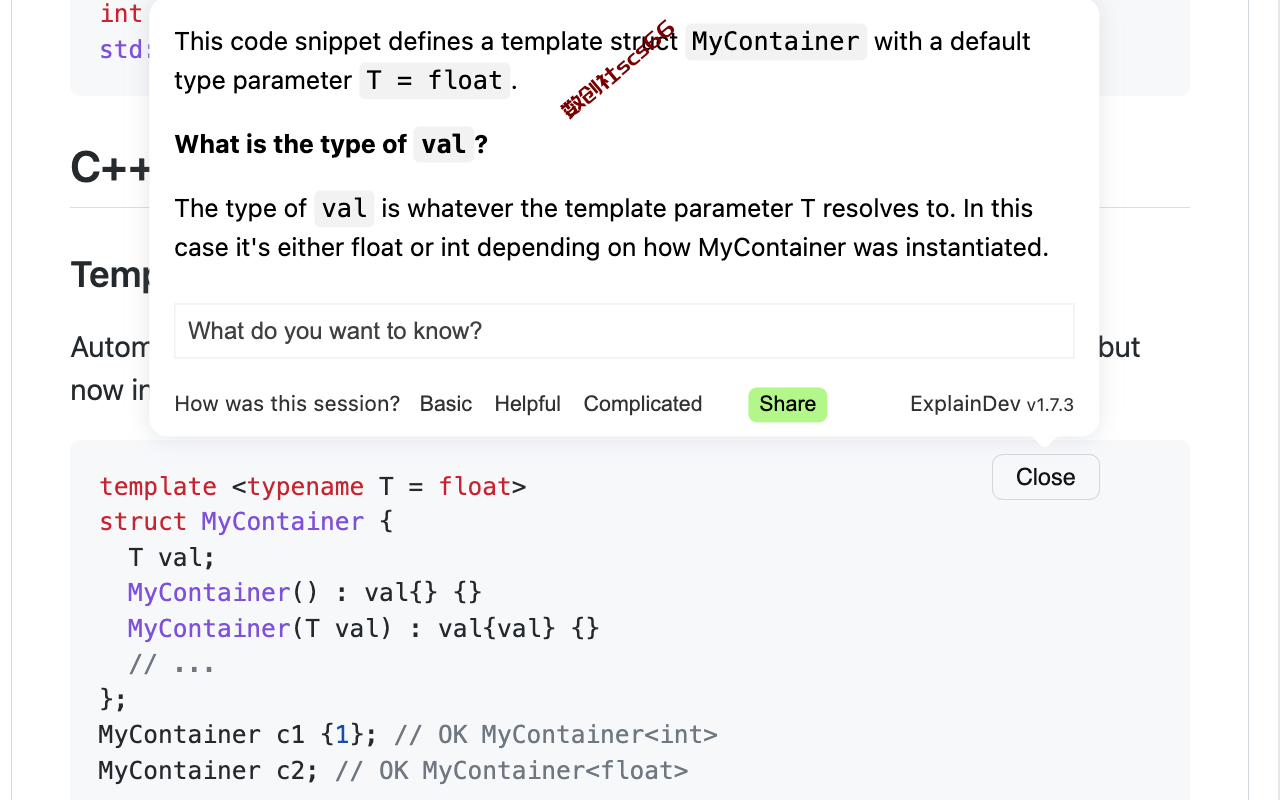Click the '// OK MyContainer<float>' comment
This screenshot has width=1280, height=800.
click(512, 771)
